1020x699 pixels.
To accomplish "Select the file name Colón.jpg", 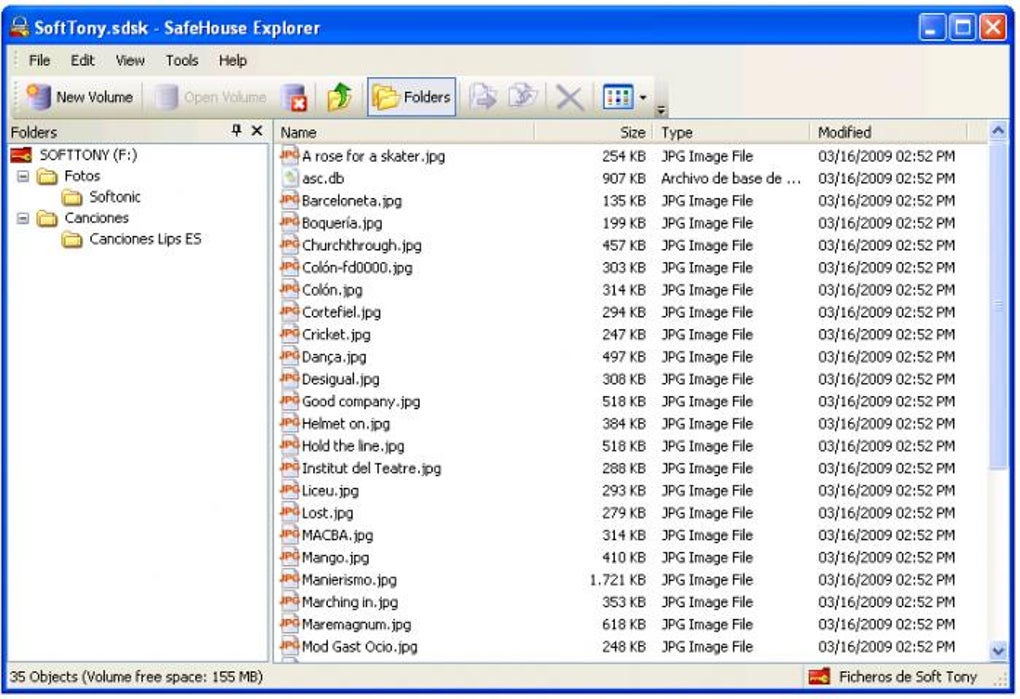I will tap(332, 290).
